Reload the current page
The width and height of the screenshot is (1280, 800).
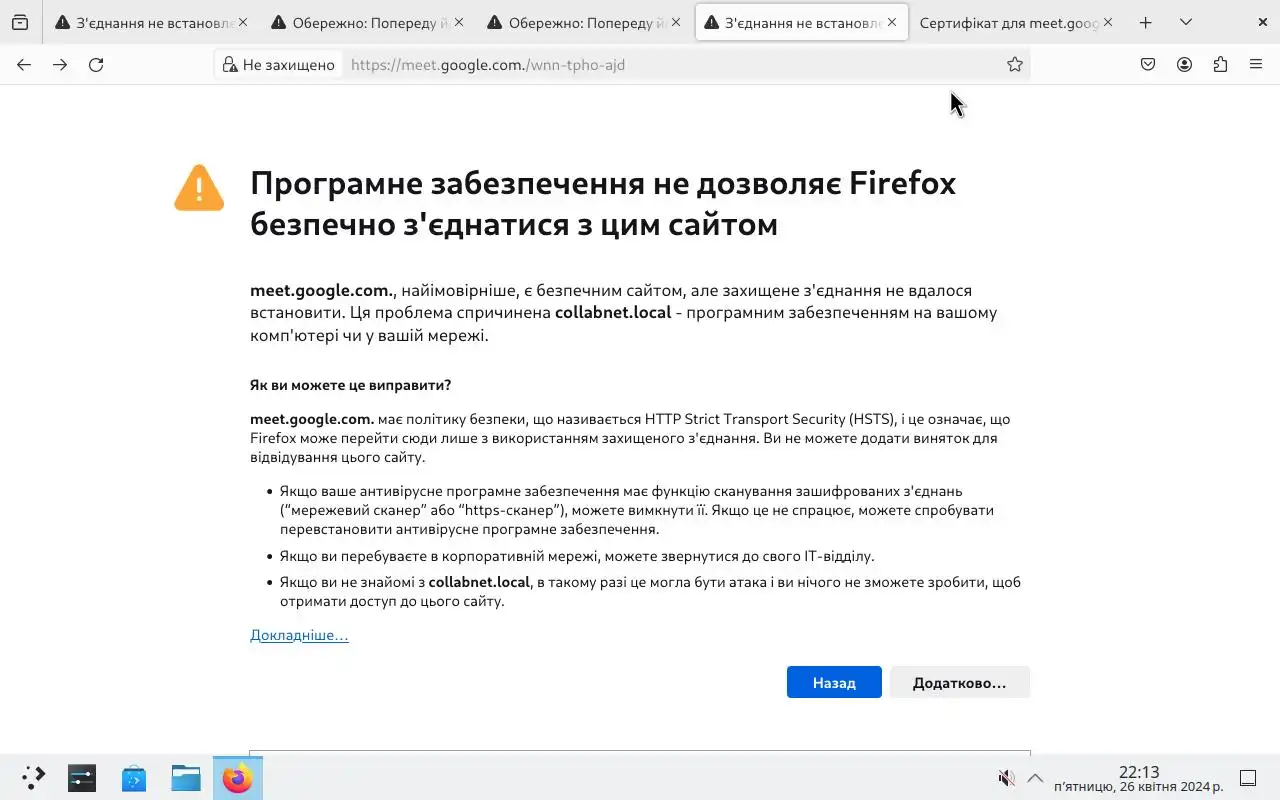click(x=96, y=65)
